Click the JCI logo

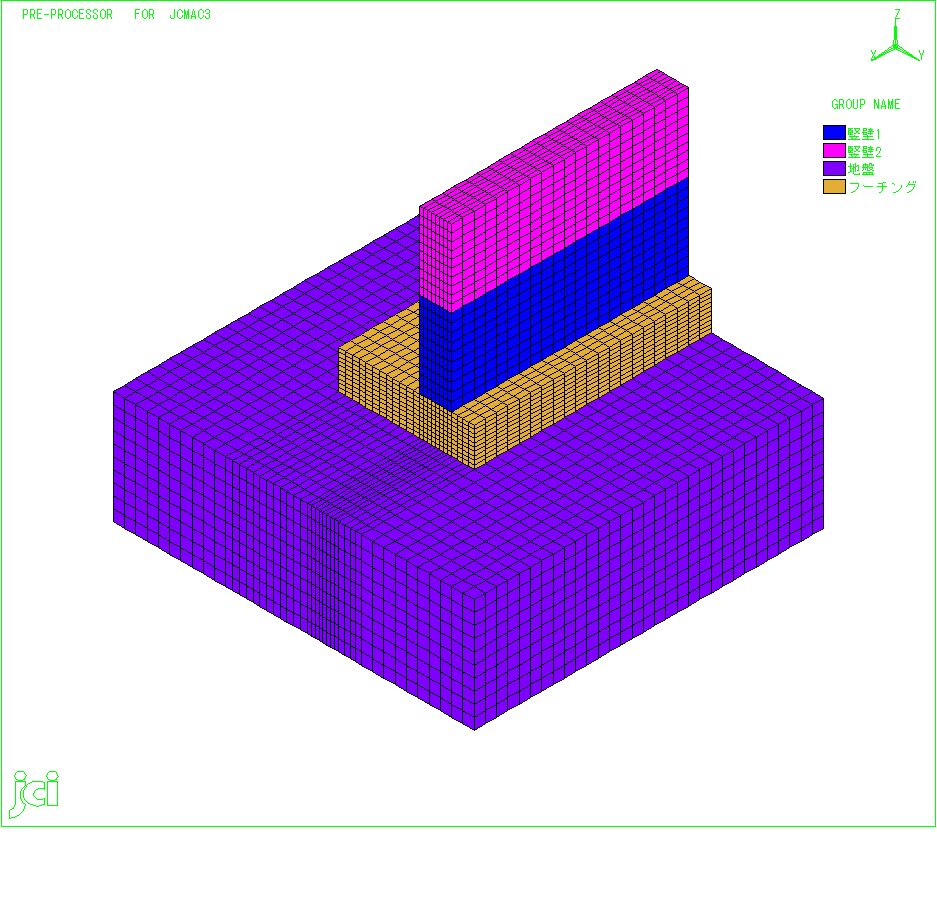(35, 794)
